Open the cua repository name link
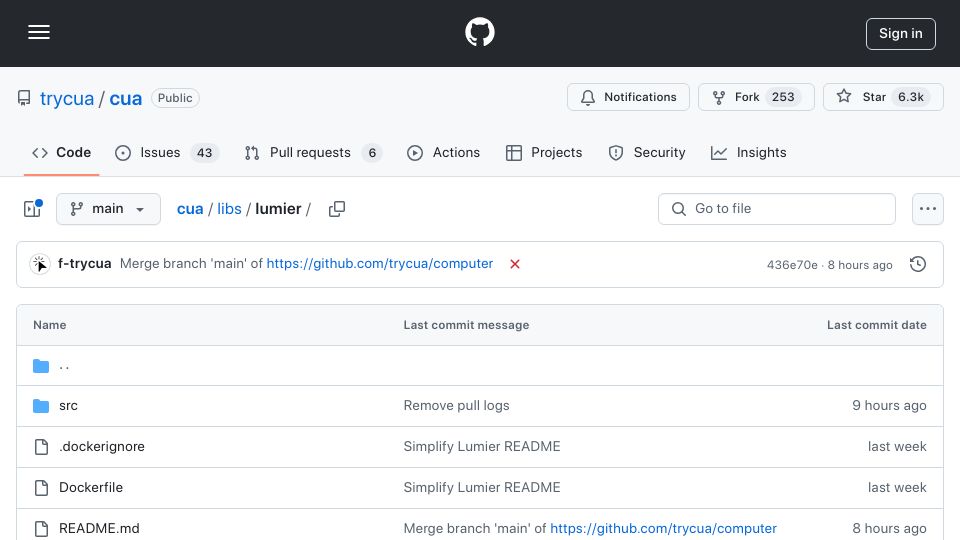This screenshot has width=960, height=540. tap(126, 98)
